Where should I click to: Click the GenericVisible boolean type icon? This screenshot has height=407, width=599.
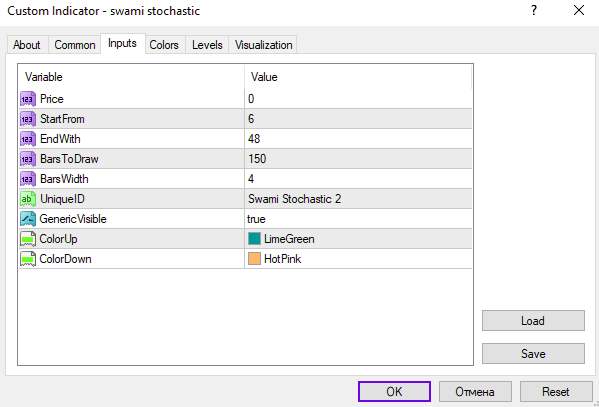28,219
